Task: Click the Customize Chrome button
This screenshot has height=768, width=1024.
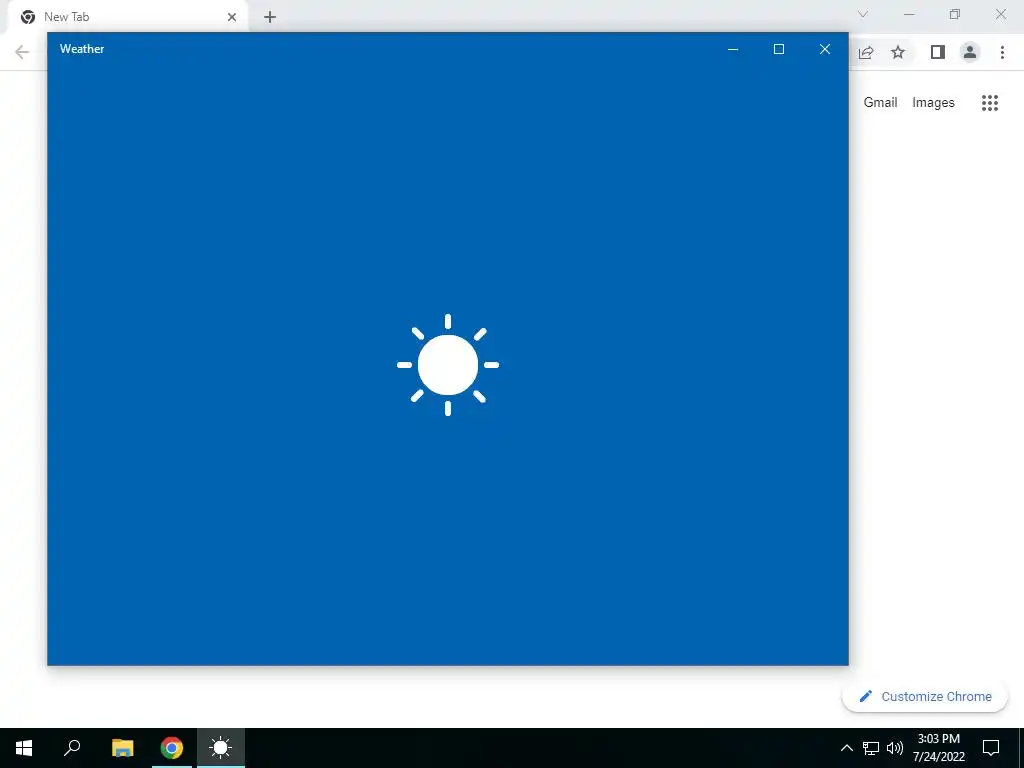Action: coord(925,696)
